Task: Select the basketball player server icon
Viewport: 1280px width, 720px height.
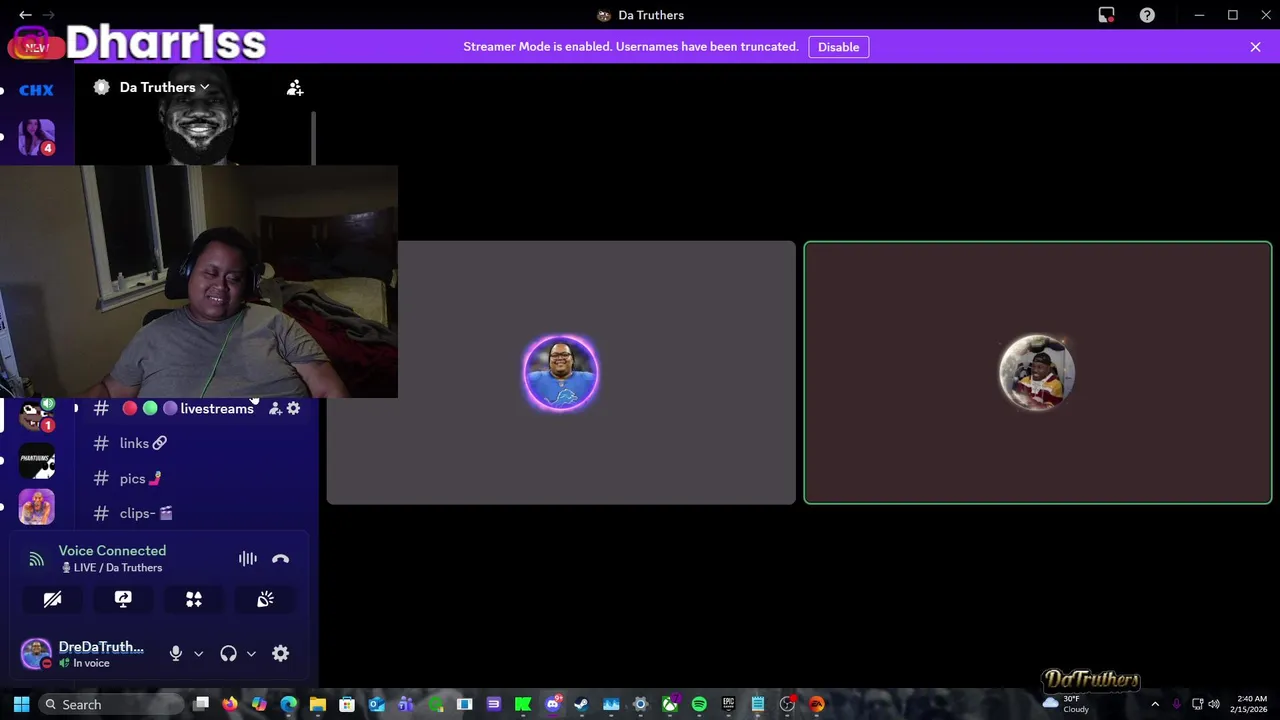Action: (37, 507)
